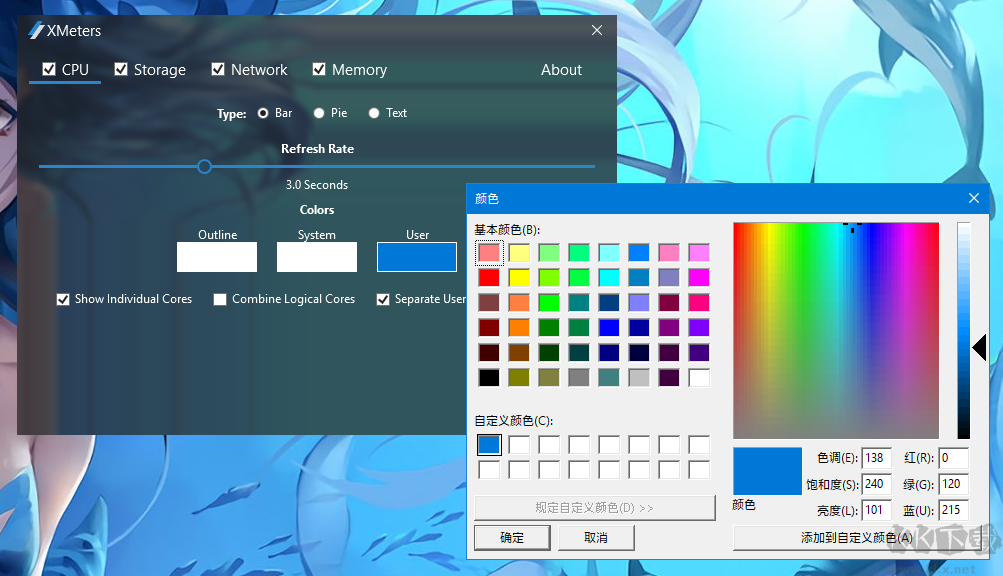The width and height of the screenshot is (1003, 576).
Task: Pick the medium gray basic color
Action: pos(579,378)
